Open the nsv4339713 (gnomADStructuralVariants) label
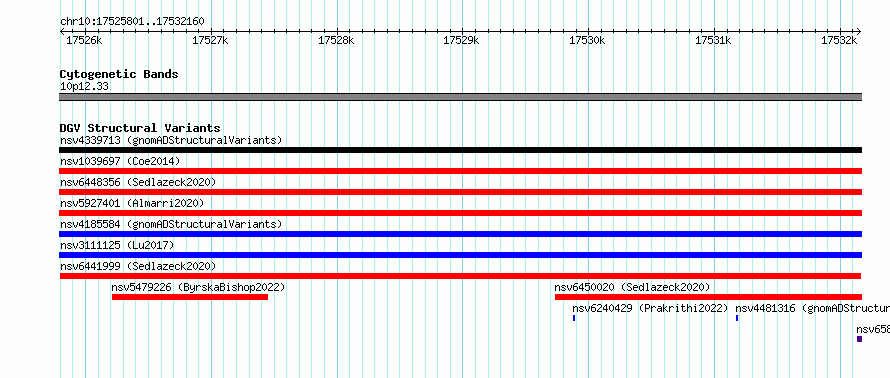Screen dimensions: 890x378 click(171, 140)
